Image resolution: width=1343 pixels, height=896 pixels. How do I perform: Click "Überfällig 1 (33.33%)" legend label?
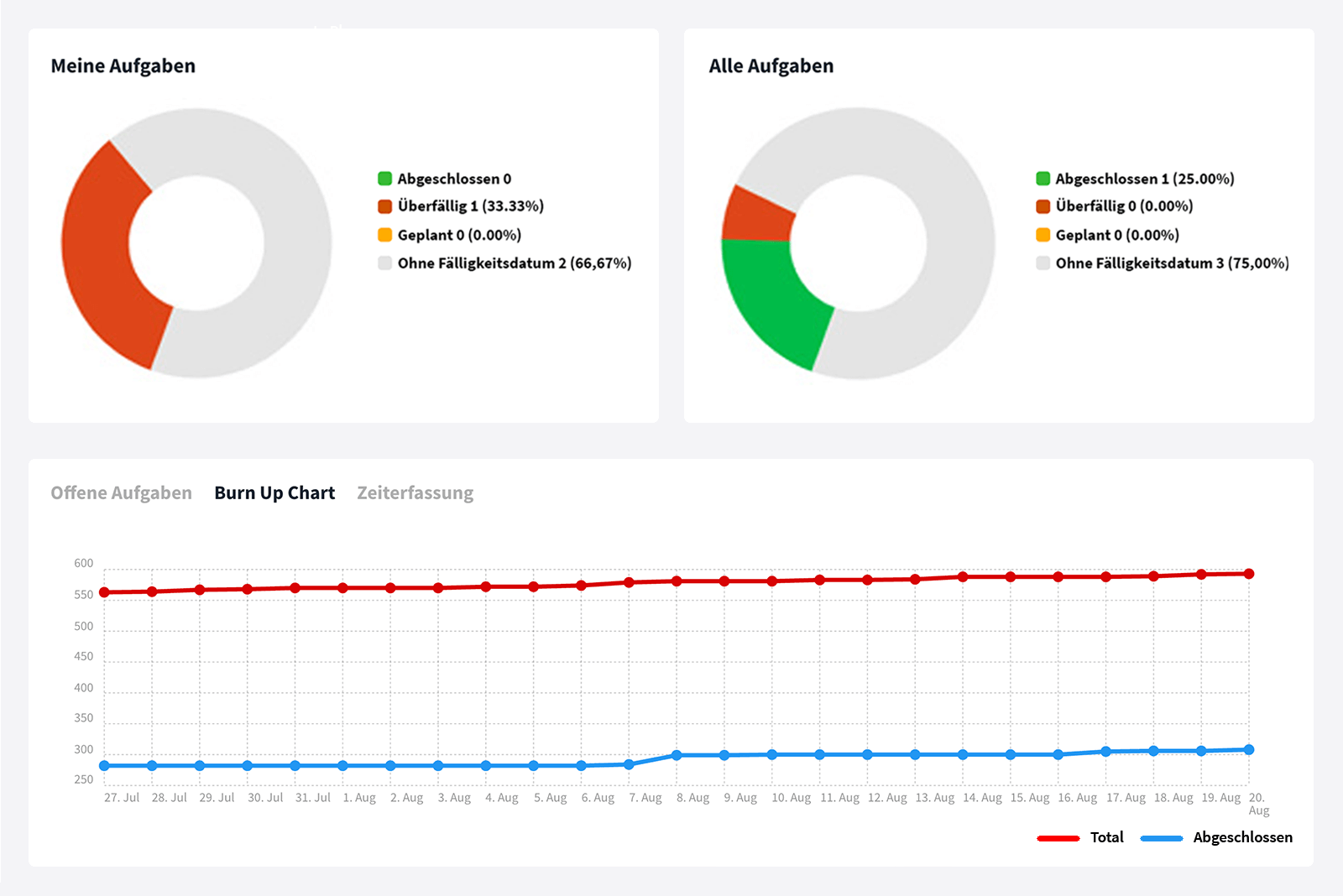pyautogui.click(x=470, y=206)
